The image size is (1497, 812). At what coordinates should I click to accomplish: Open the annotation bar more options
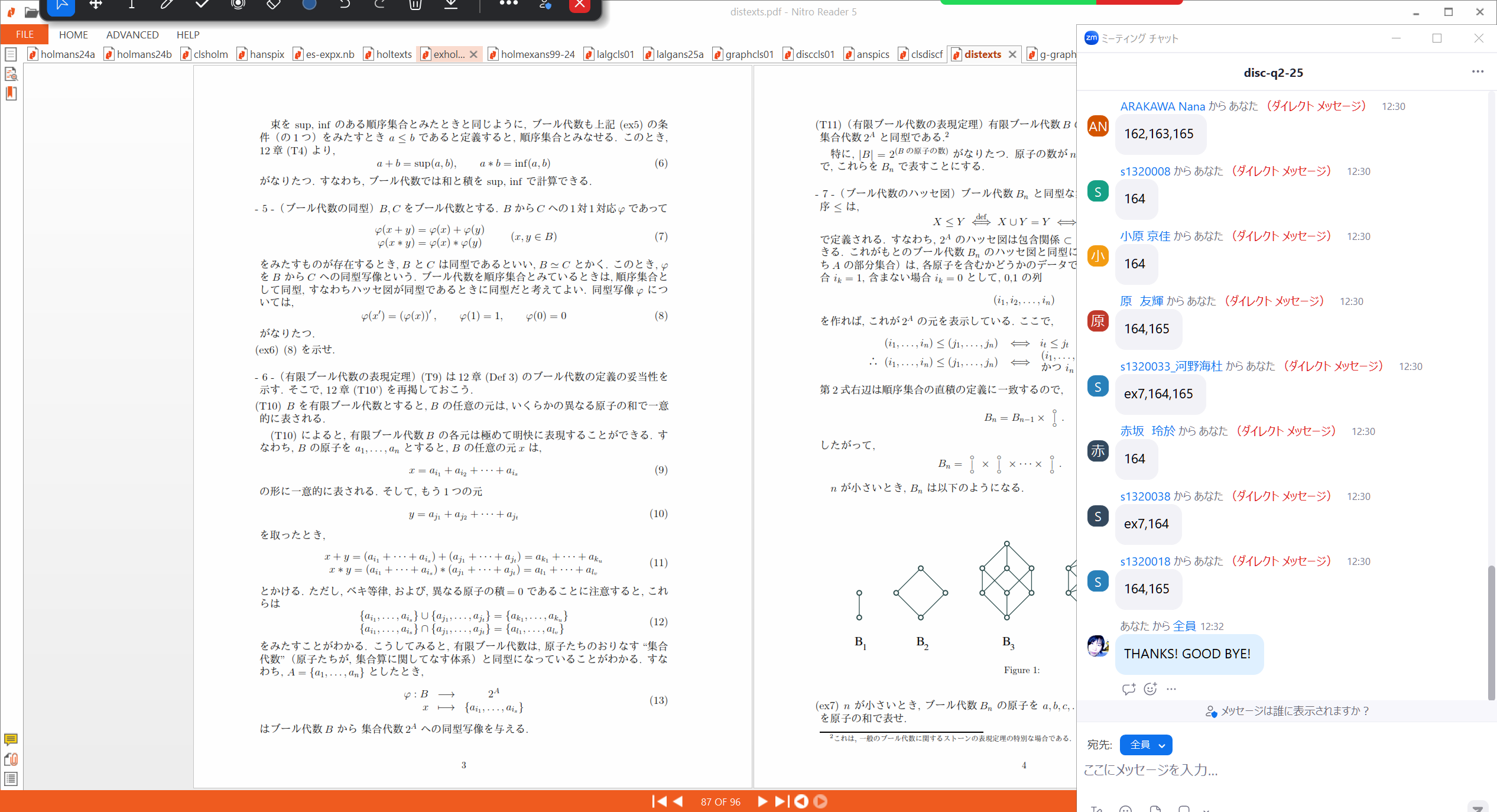click(x=508, y=4)
